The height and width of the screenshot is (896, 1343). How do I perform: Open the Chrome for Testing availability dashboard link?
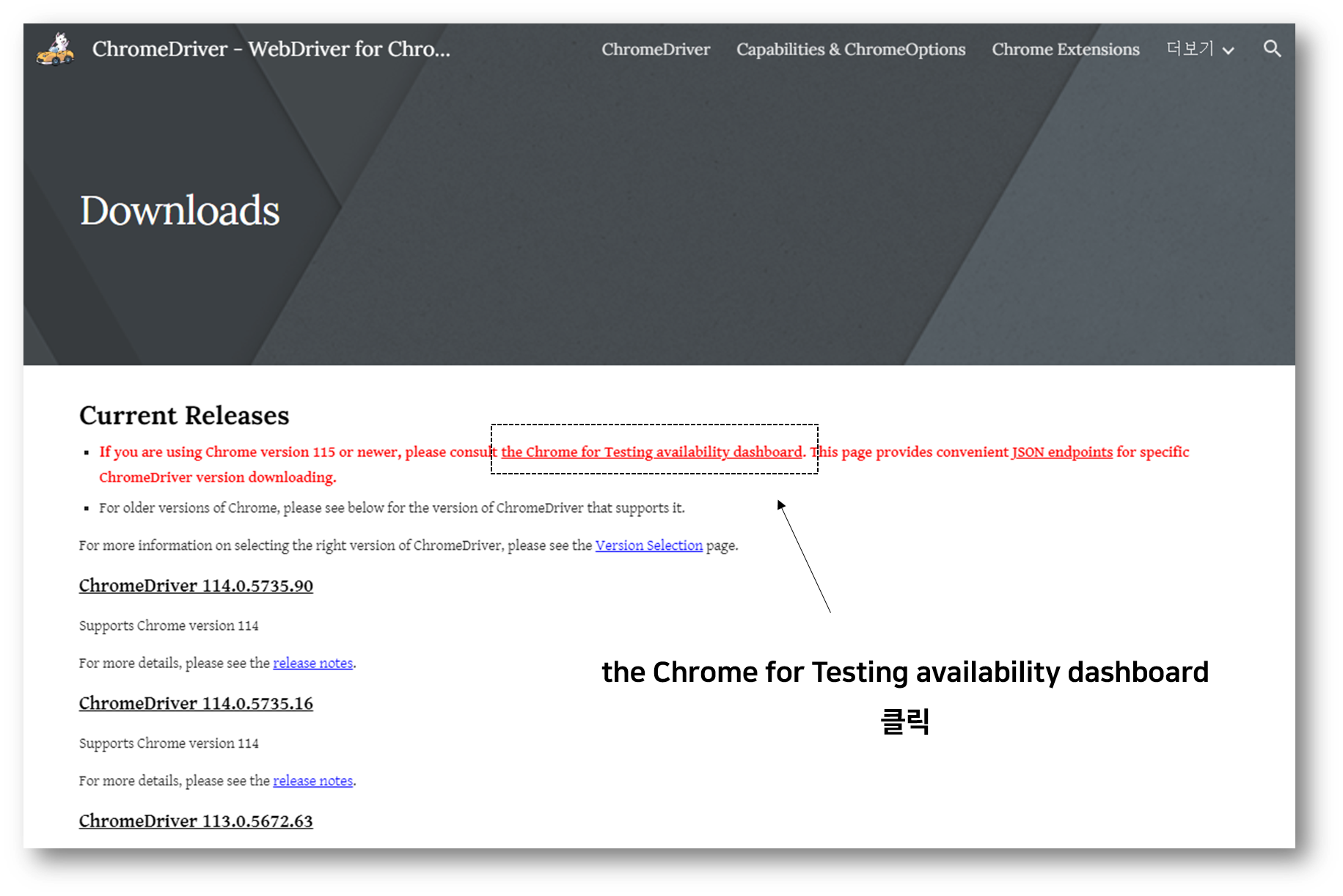(651, 452)
